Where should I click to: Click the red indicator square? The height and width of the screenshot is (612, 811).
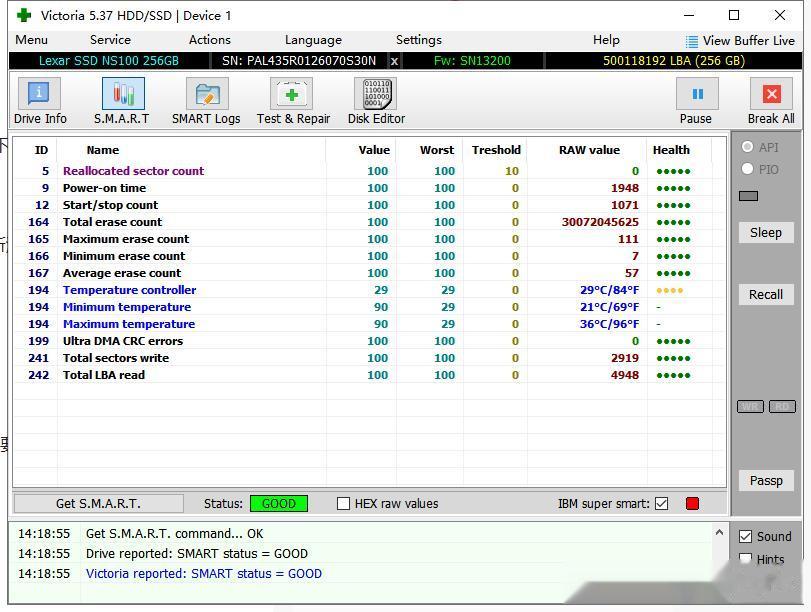click(692, 503)
